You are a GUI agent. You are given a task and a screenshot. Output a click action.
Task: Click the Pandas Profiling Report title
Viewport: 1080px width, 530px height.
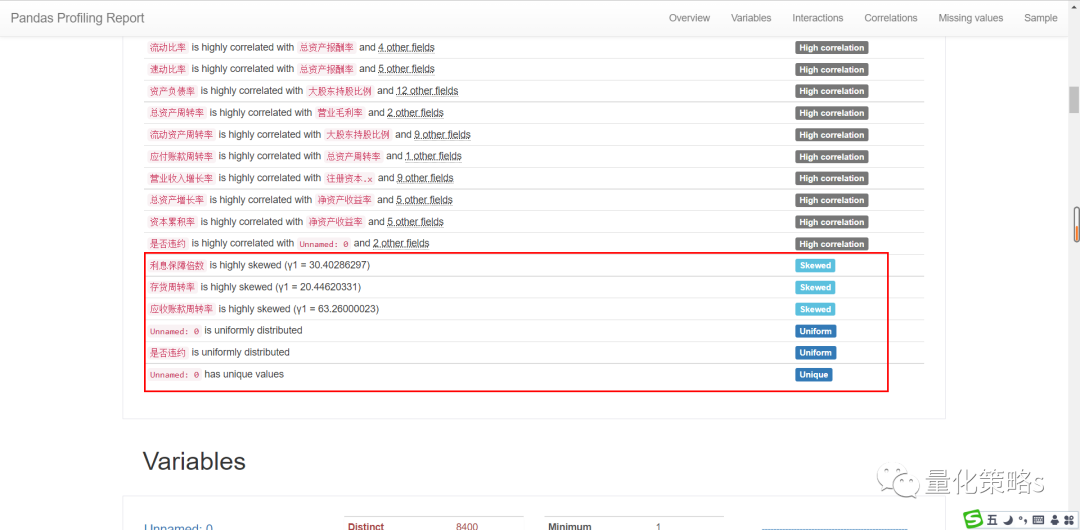[x=77, y=18]
